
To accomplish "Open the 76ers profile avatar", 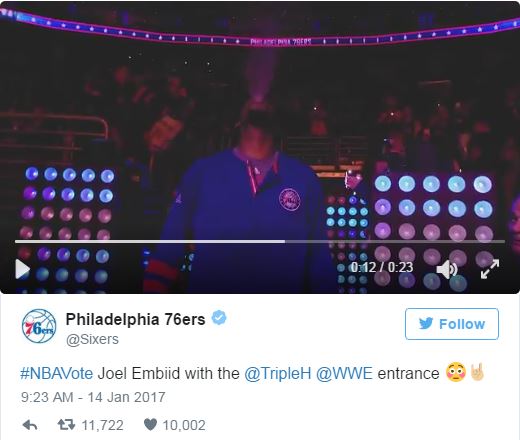I will point(39,326).
